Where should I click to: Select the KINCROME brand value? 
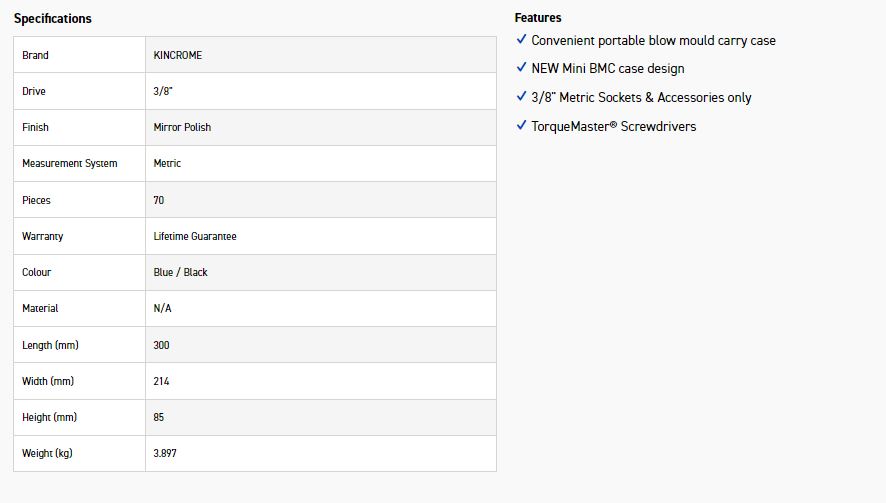click(177, 55)
